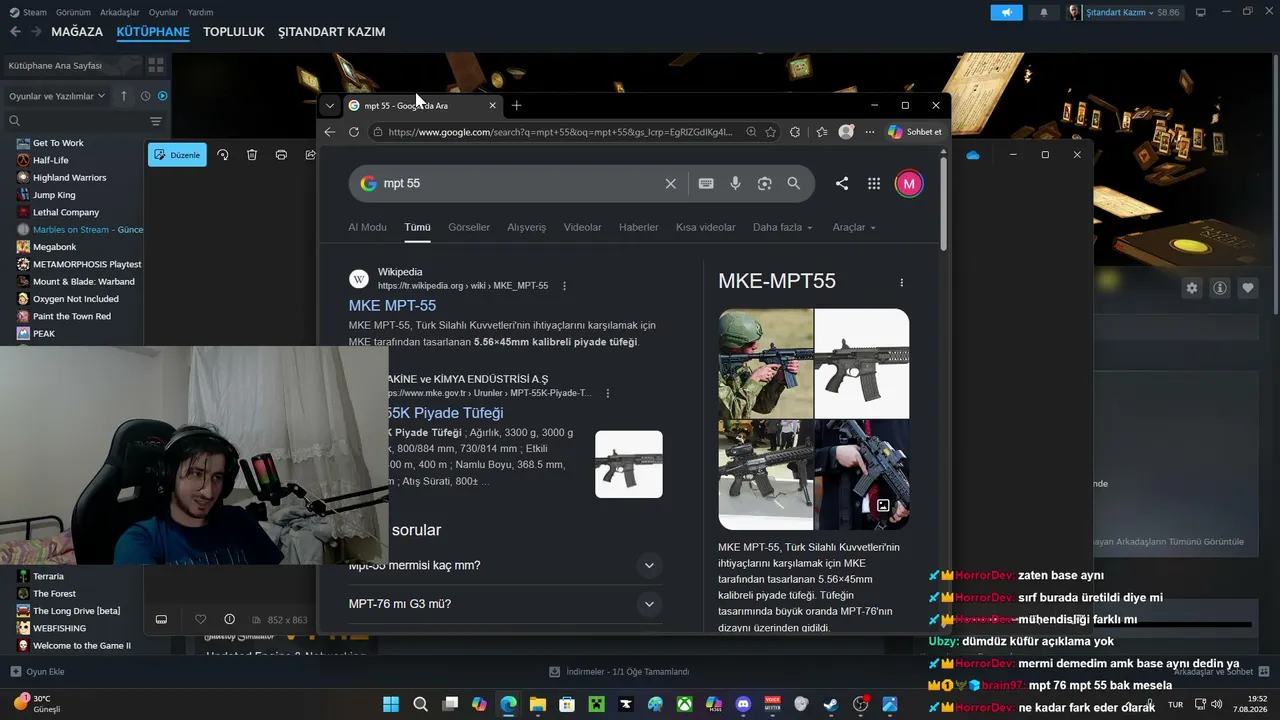
Task: Expand Daha fazla search options
Action: 783,227
